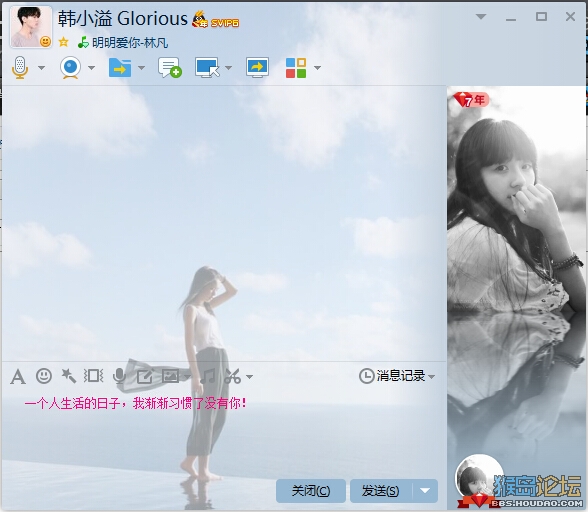This screenshot has width=588, height=512.
Task: Open remote desktop control icon
Action: (x=207, y=68)
